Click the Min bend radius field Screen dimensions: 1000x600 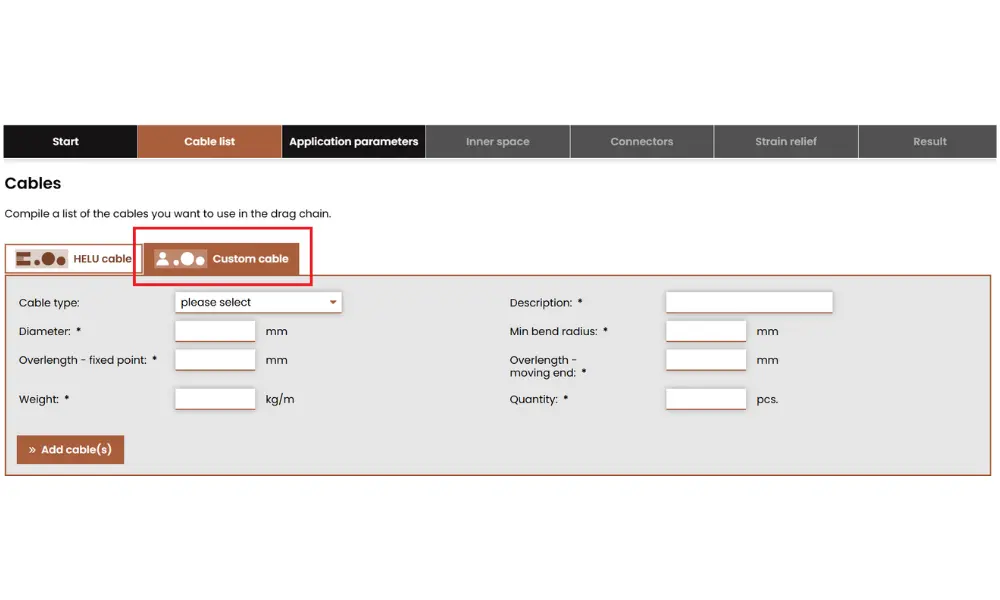click(x=706, y=331)
